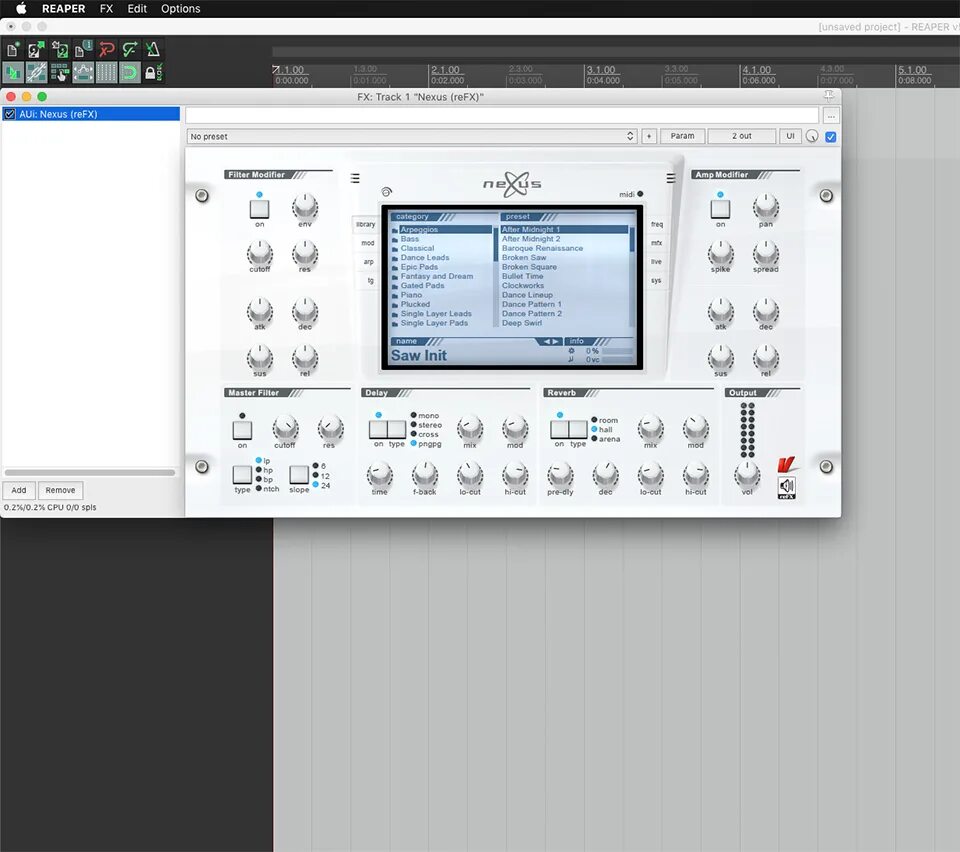Viewport: 960px width, 852px height.
Task: Open the Edit menu
Action: pos(137,9)
